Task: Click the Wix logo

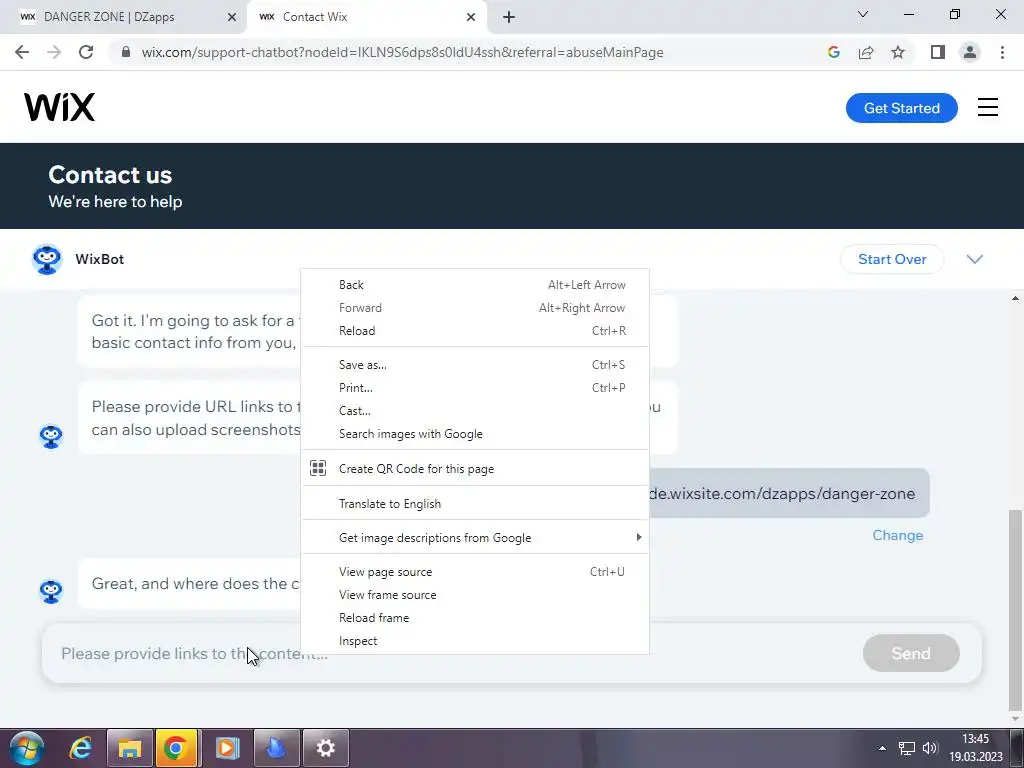Action: 59,107
